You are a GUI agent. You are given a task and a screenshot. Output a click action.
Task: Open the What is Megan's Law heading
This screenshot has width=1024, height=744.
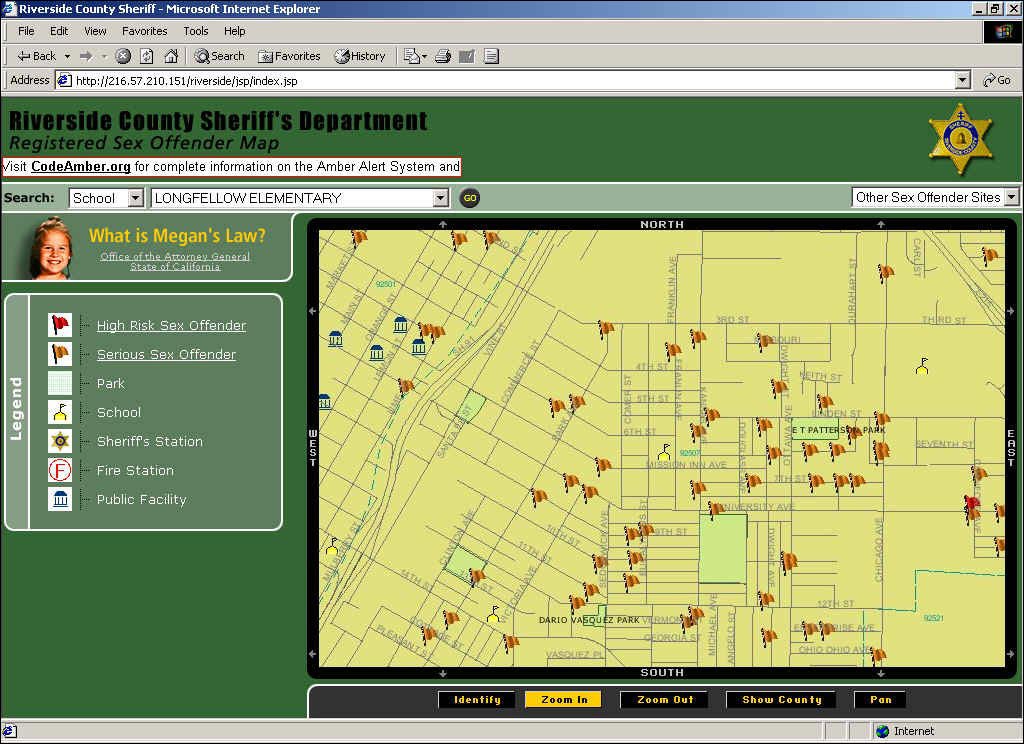point(177,235)
